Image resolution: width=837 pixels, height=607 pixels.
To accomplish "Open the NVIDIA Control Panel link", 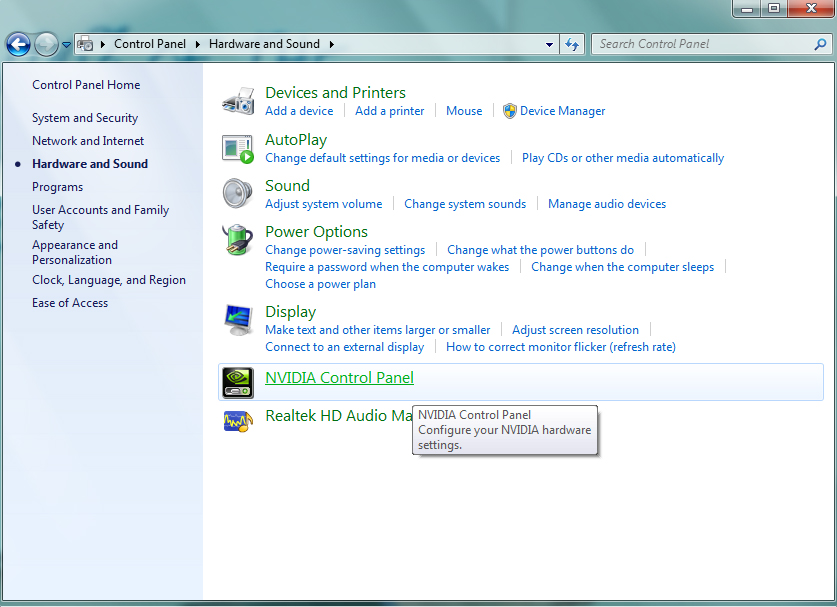I will coord(339,378).
